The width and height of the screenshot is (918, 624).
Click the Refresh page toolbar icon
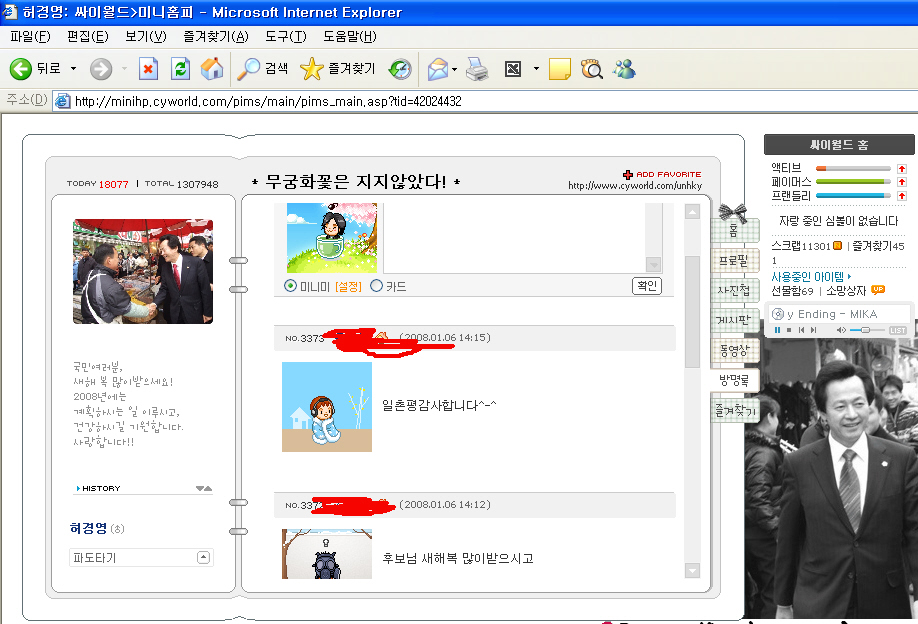point(180,69)
